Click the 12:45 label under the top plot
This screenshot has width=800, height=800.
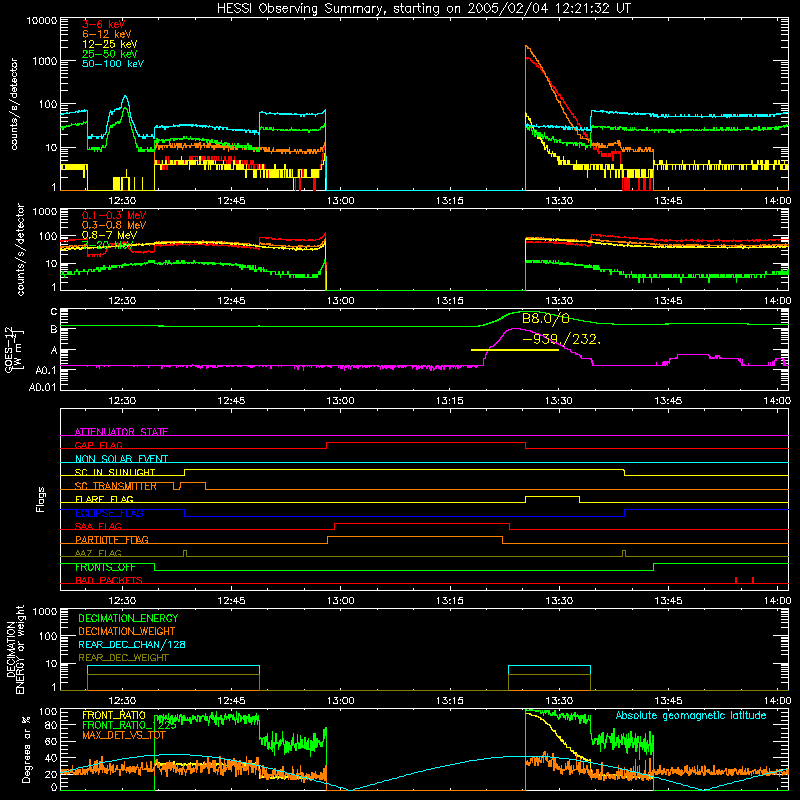(231, 201)
